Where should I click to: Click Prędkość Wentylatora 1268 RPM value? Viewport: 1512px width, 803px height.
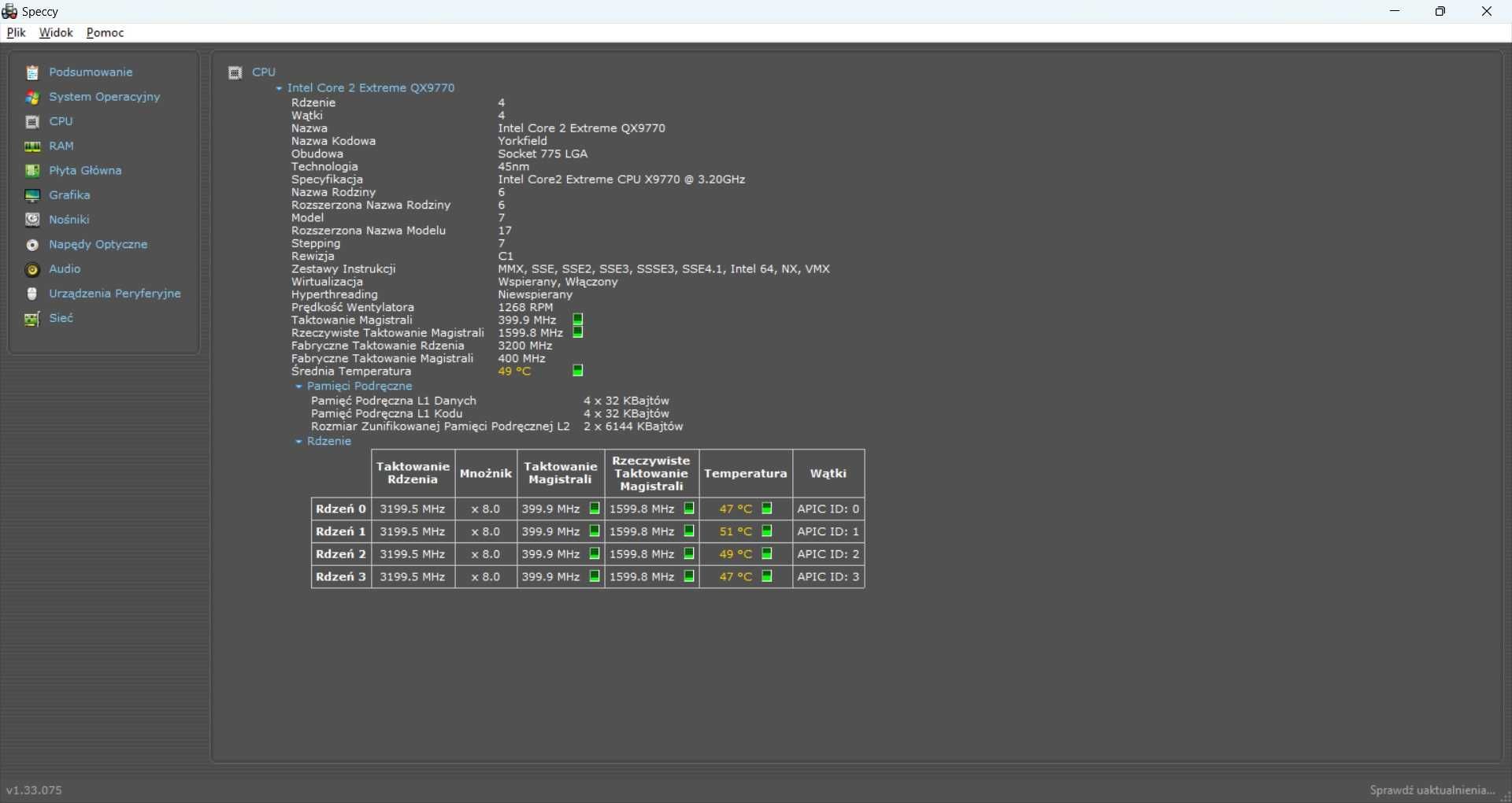tap(525, 307)
